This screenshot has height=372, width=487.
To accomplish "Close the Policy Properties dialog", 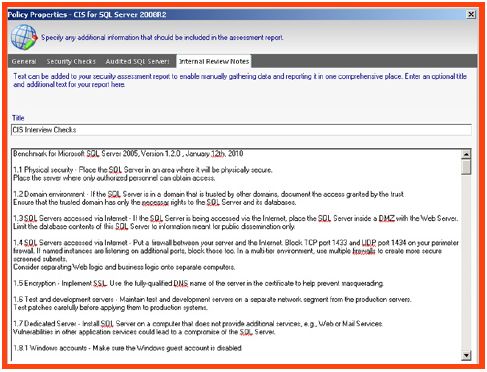I will pos(471,14).
